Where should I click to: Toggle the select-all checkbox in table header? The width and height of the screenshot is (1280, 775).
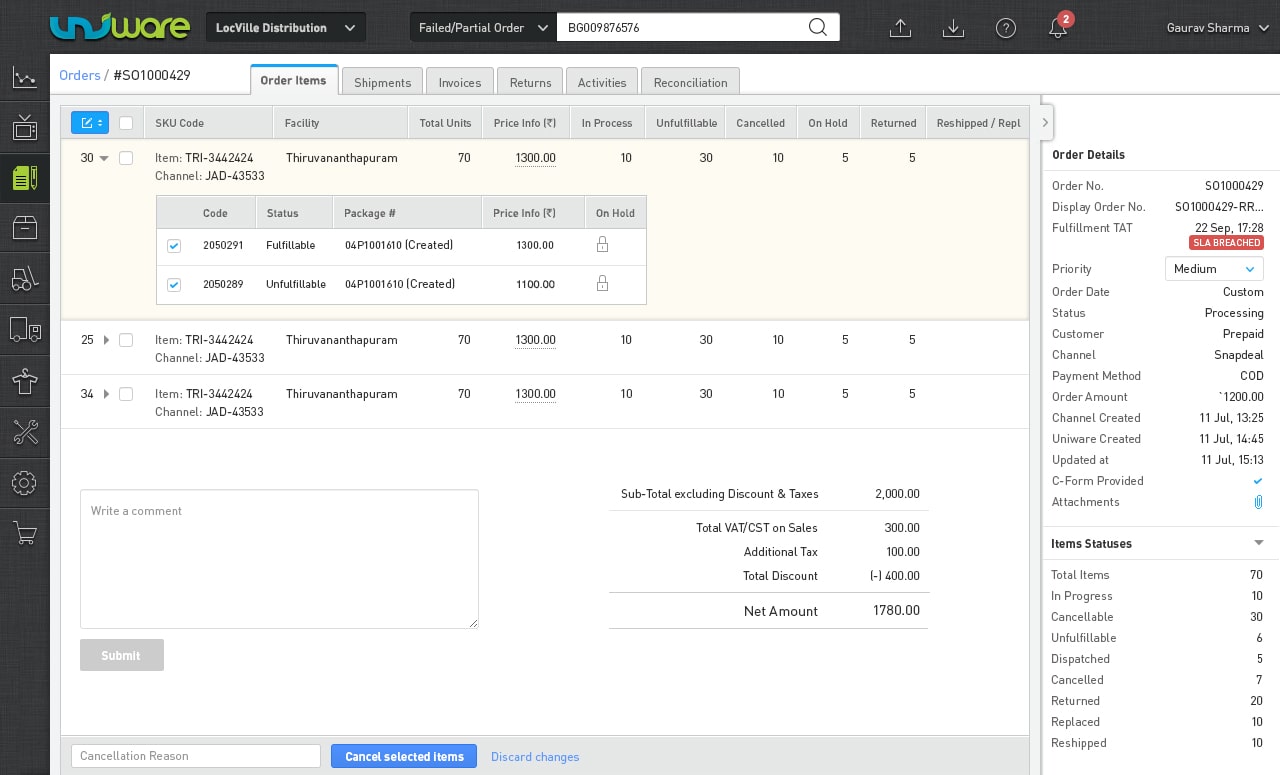point(126,123)
